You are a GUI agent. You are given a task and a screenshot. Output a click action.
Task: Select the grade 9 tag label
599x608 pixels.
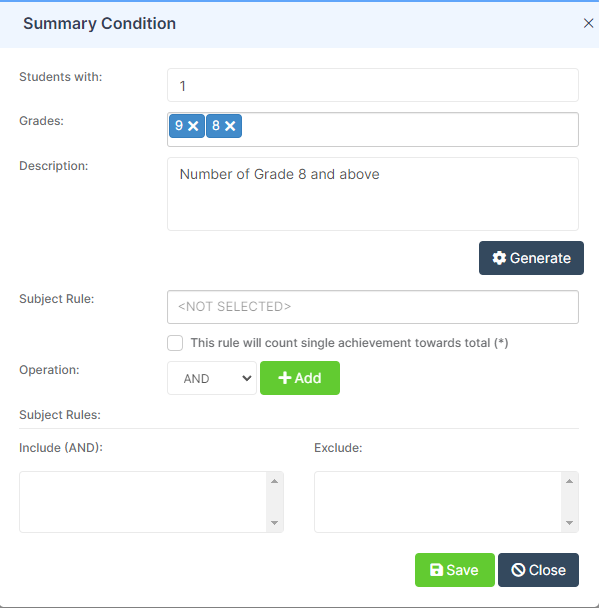pyautogui.click(x=179, y=126)
